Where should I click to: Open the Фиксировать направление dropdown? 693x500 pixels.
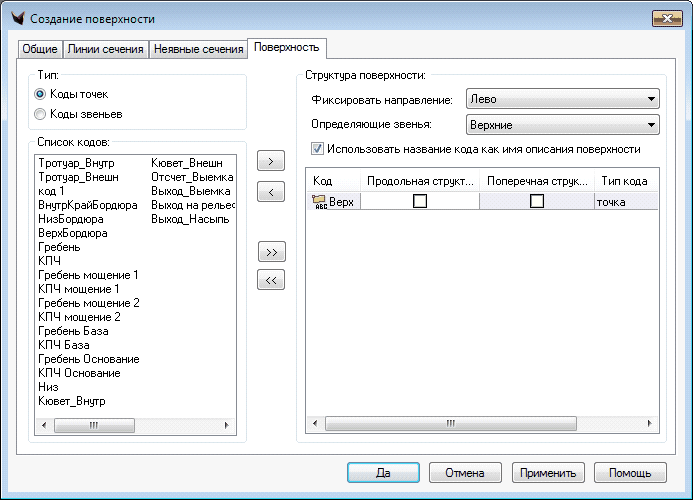(561, 99)
